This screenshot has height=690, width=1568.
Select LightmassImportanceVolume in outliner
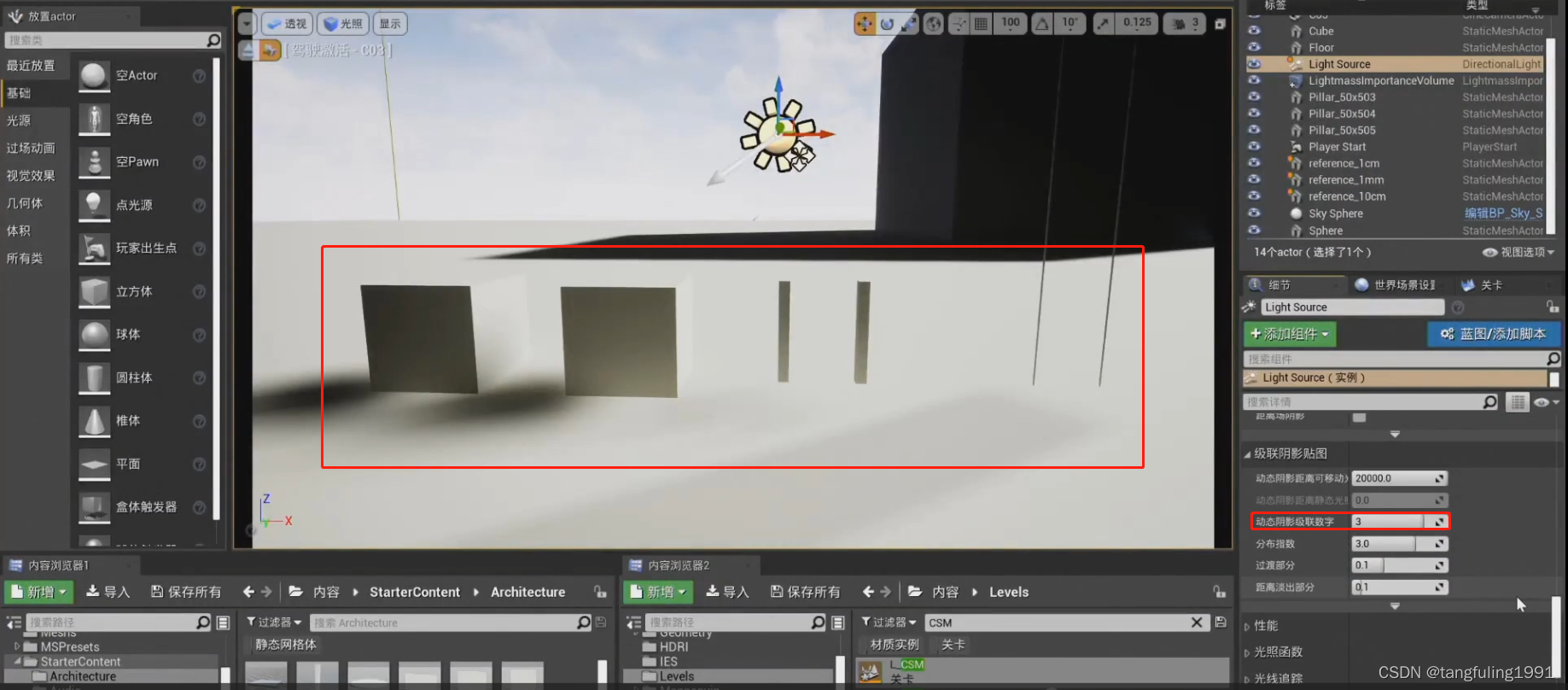[1380, 80]
